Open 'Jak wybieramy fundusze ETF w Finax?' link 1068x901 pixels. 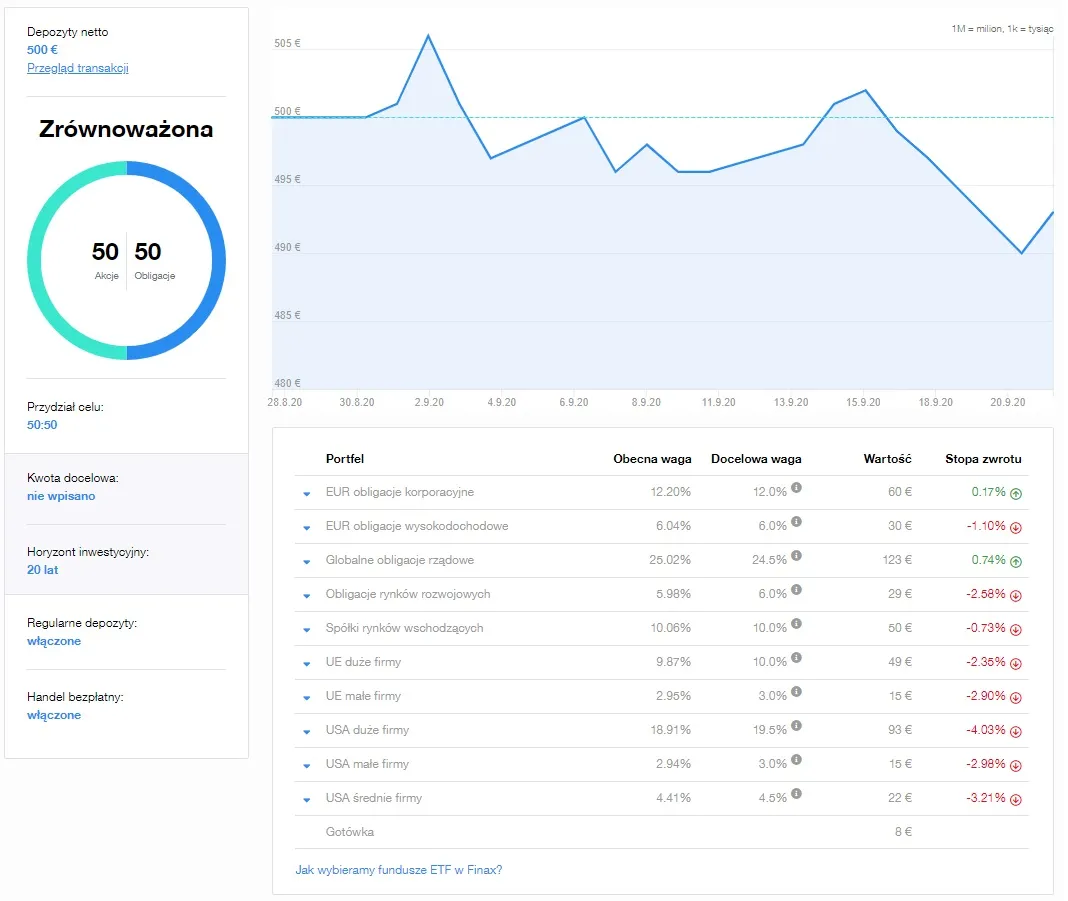[x=398, y=870]
